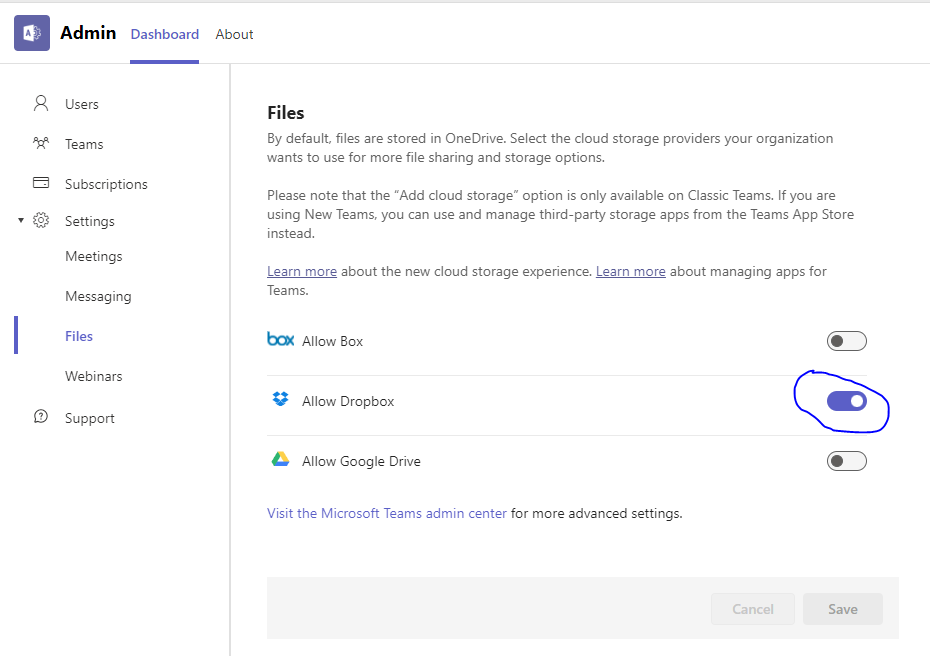The width and height of the screenshot is (930, 656).
Task: Switch to the About tab
Action: click(234, 33)
